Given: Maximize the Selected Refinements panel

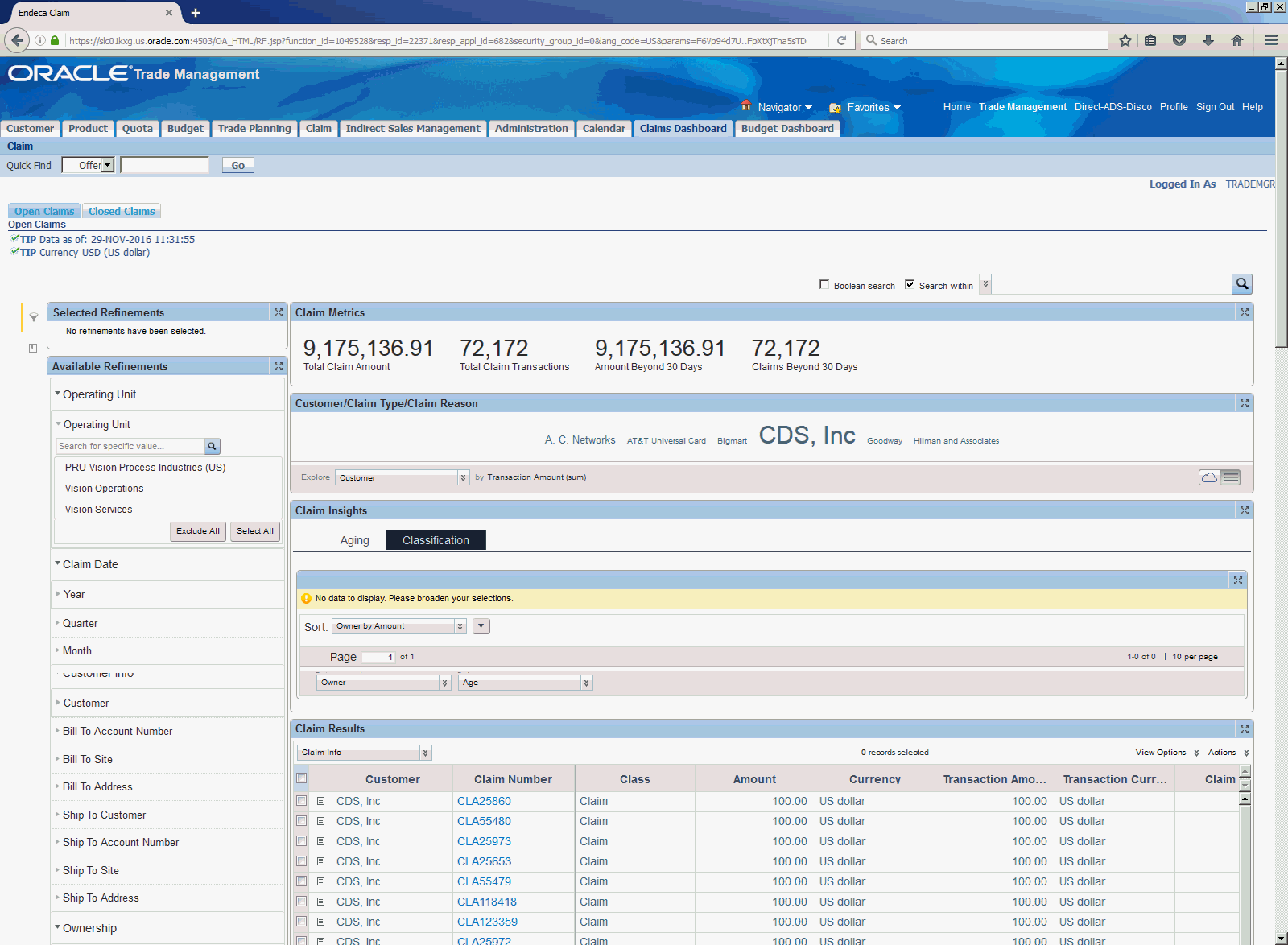Looking at the screenshot, I should point(279,312).
